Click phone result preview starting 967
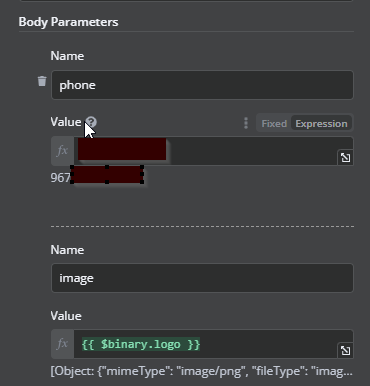This screenshot has width=370, height=386. [97, 177]
